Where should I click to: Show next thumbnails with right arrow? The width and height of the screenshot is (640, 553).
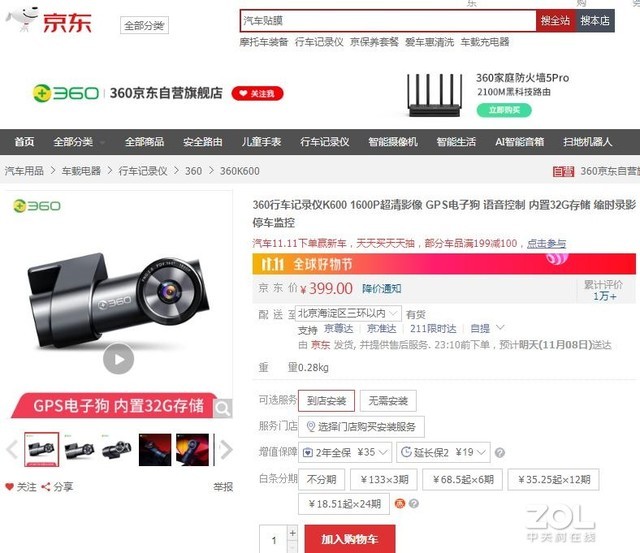pos(226,449)
